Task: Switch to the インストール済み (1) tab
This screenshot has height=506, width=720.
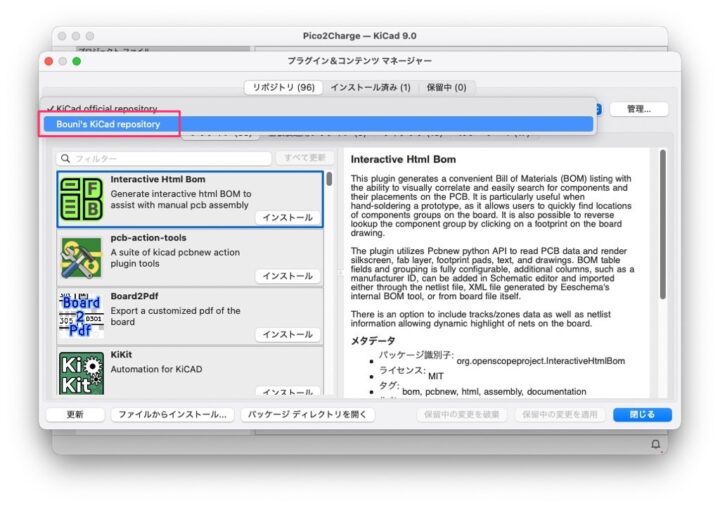Action: click(x=370, y=87)
